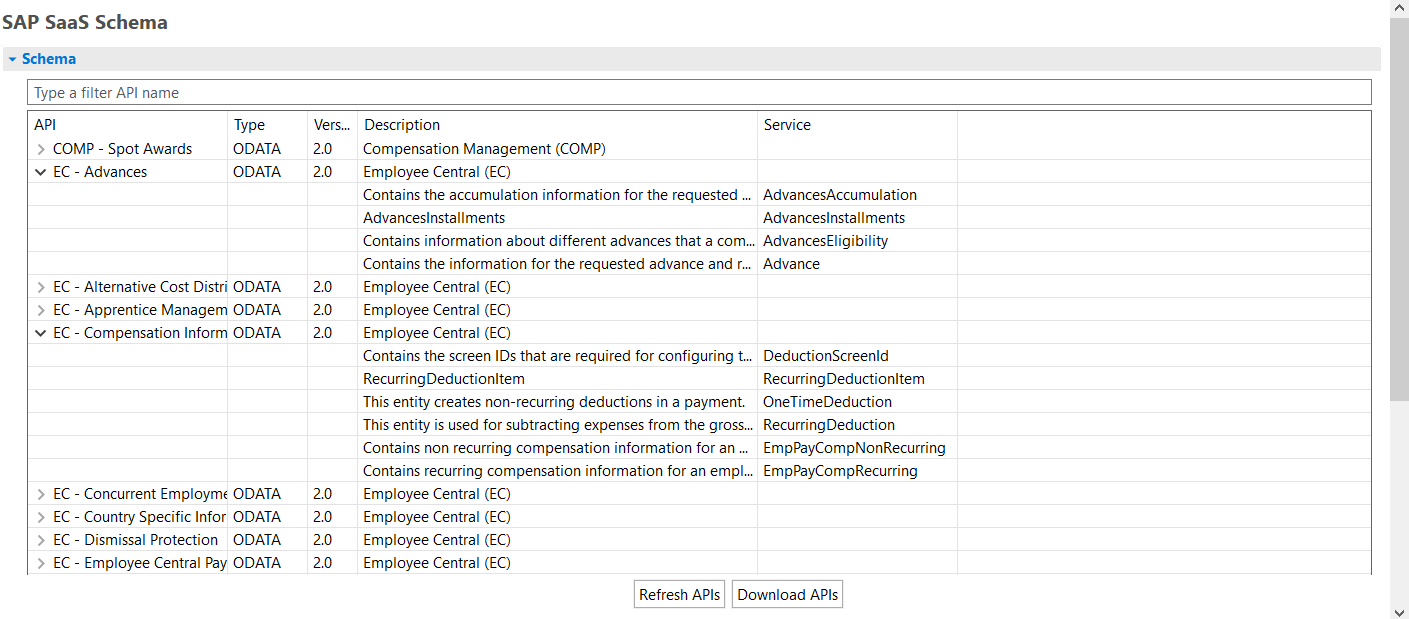This screenshot has height=619, width=1409.
Task: Collapse the EC - Advances node
Action: [41, 172]
